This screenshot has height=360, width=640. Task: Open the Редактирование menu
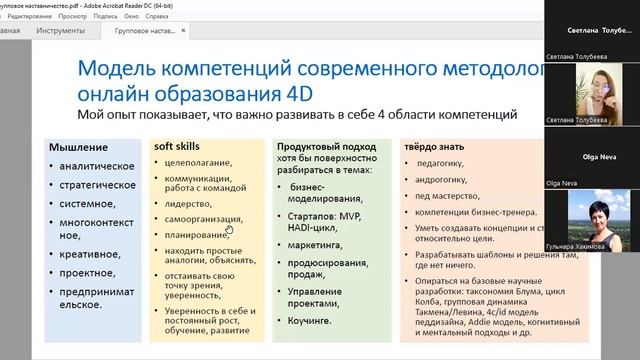point(29,16)
